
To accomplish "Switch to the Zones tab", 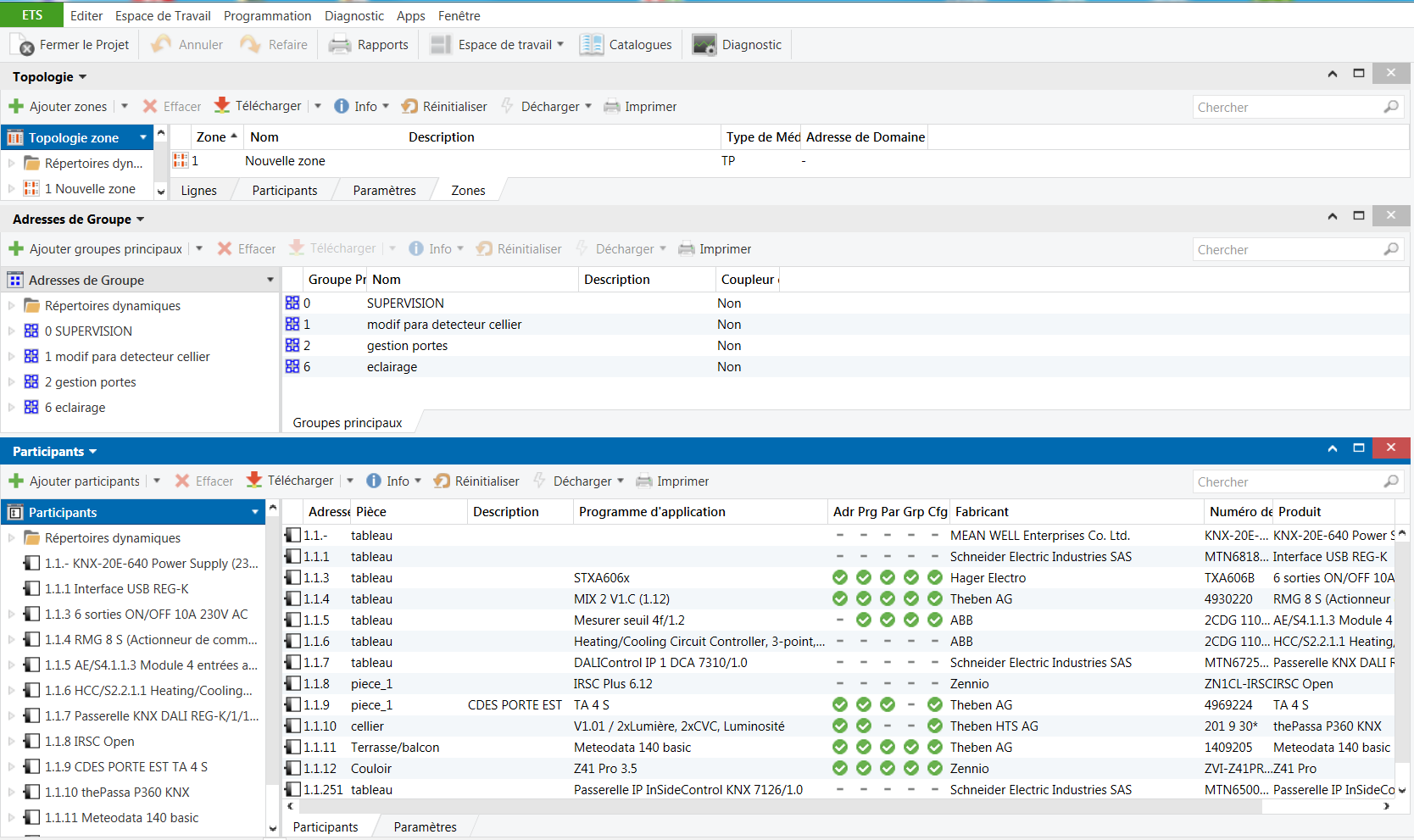I will pyautogui.click(x=467, y=190).
